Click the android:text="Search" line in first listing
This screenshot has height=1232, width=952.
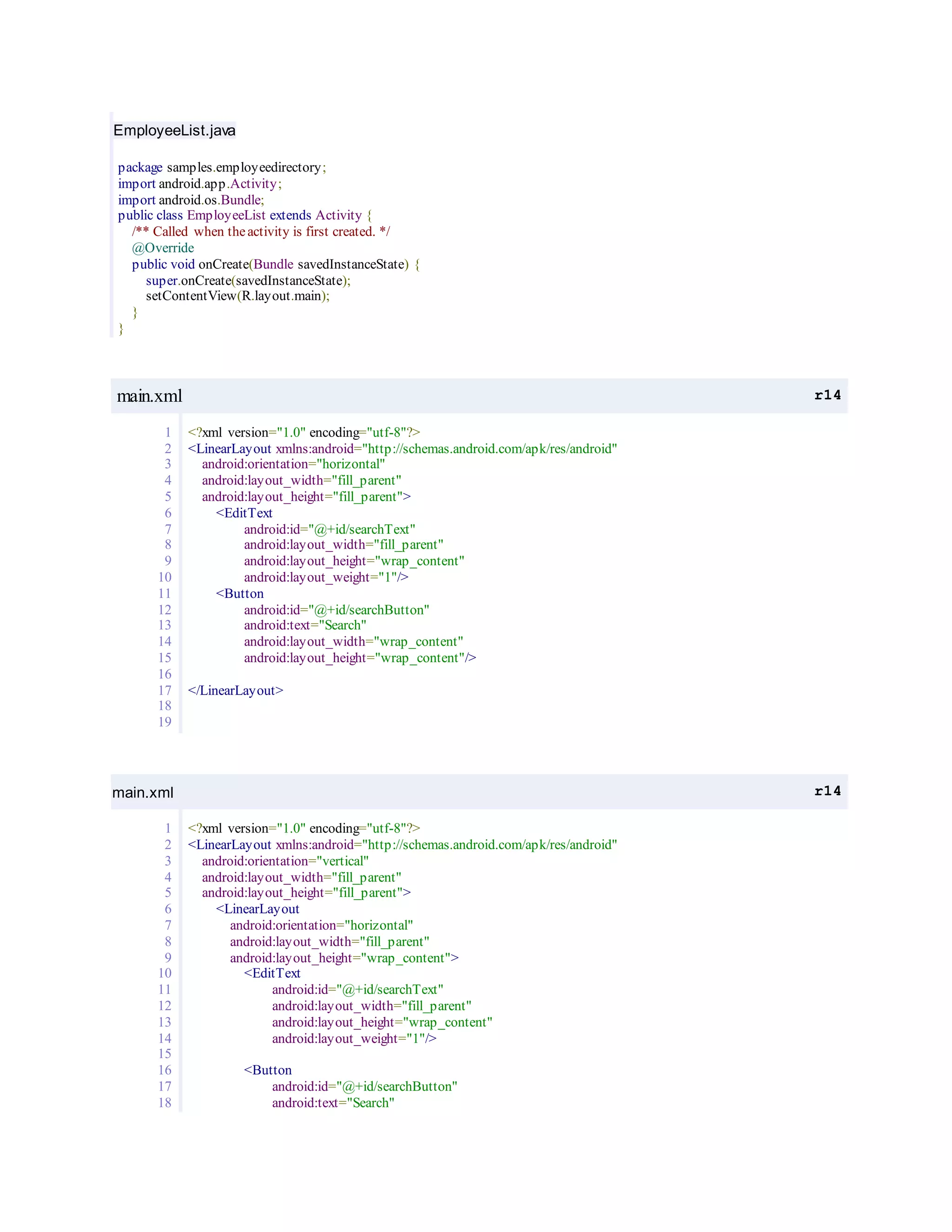(x=304, y=625)
